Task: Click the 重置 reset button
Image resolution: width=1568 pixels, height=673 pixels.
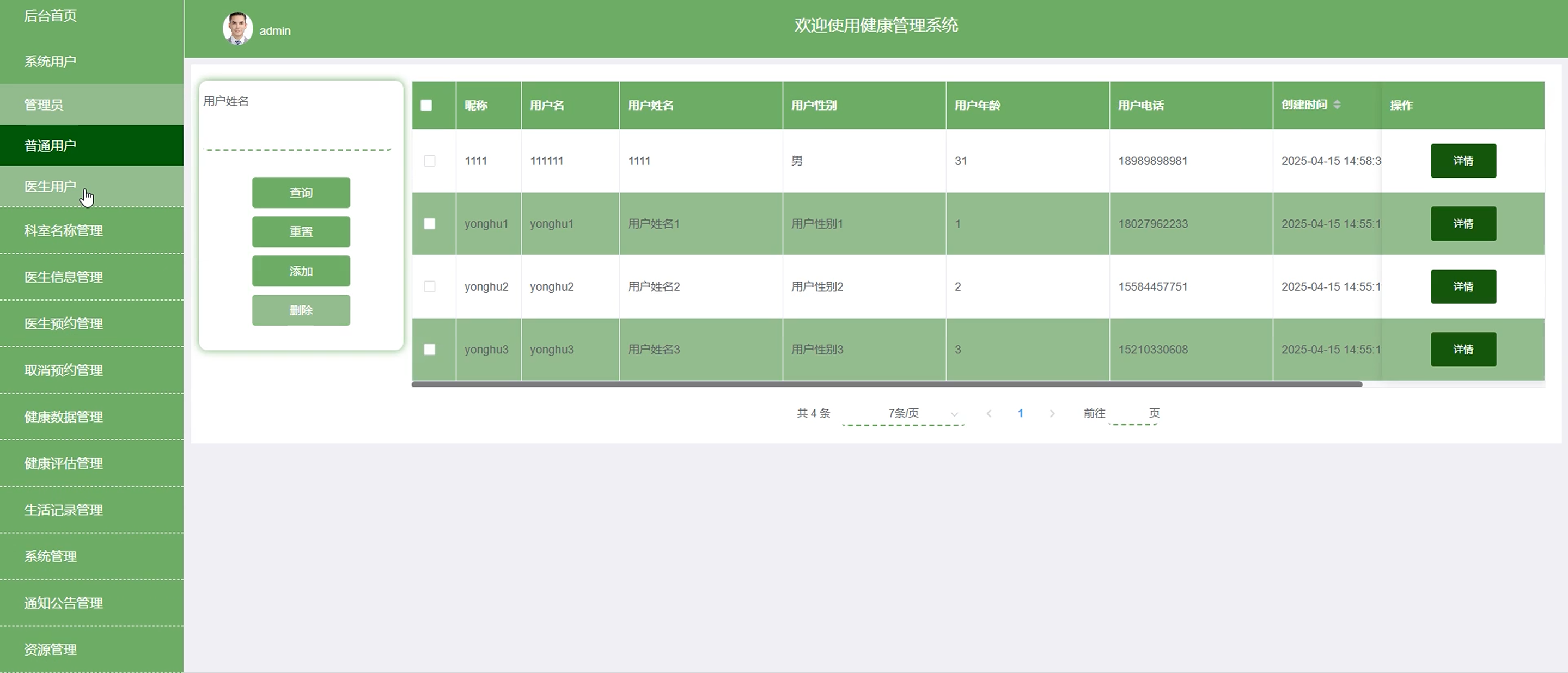Action: click(x=301, y=232)
